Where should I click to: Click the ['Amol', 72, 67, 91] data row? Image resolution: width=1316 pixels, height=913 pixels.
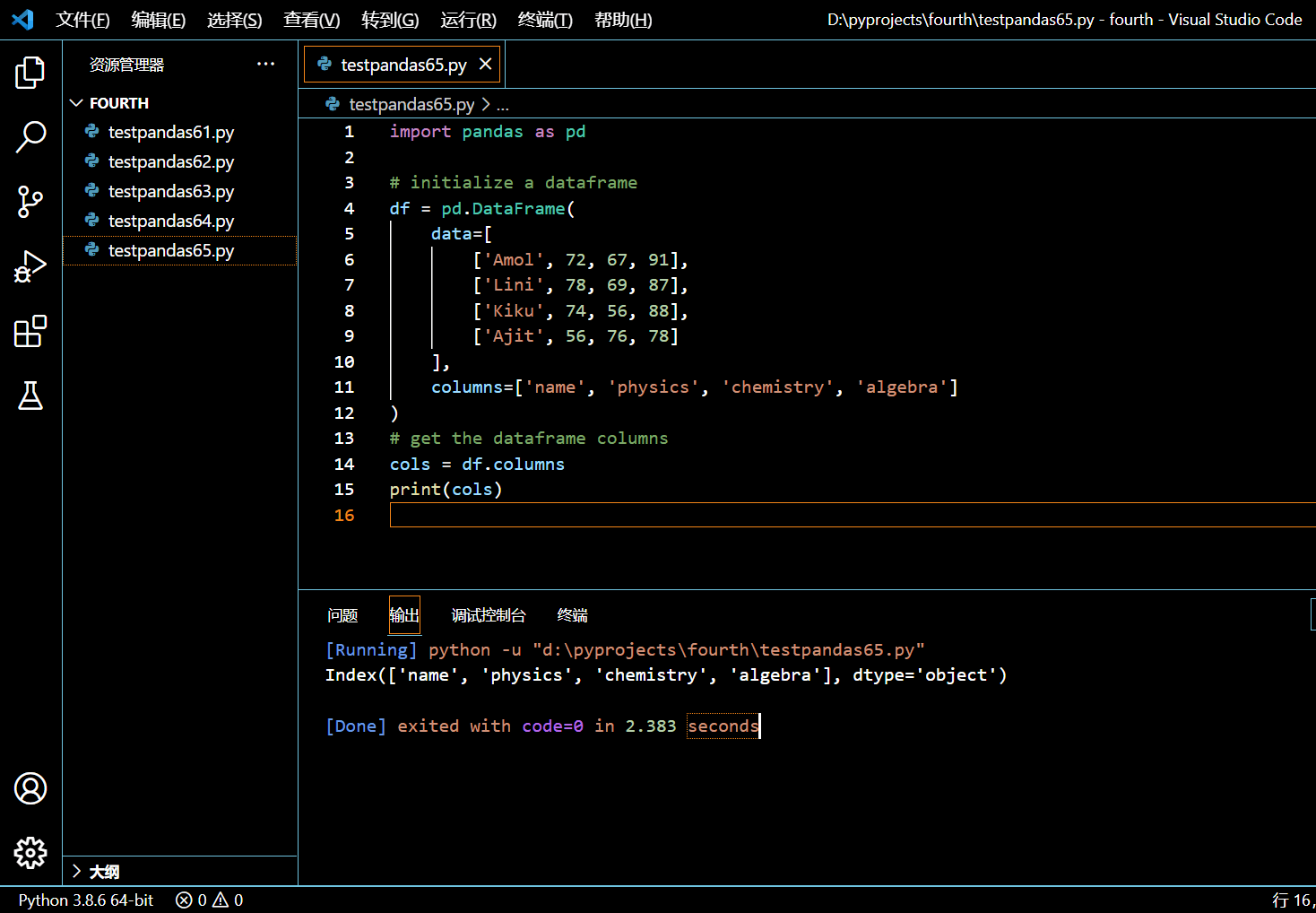pos(581,260)
